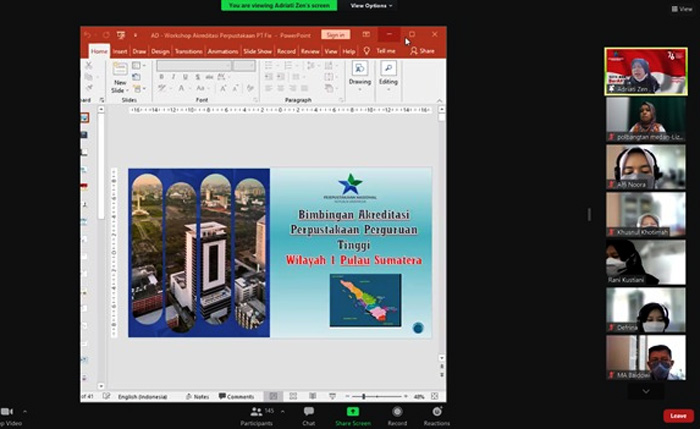Click the Center align paragraph icon
The height and width of the screenshot is (429, 700).
(x=281, y=88)
